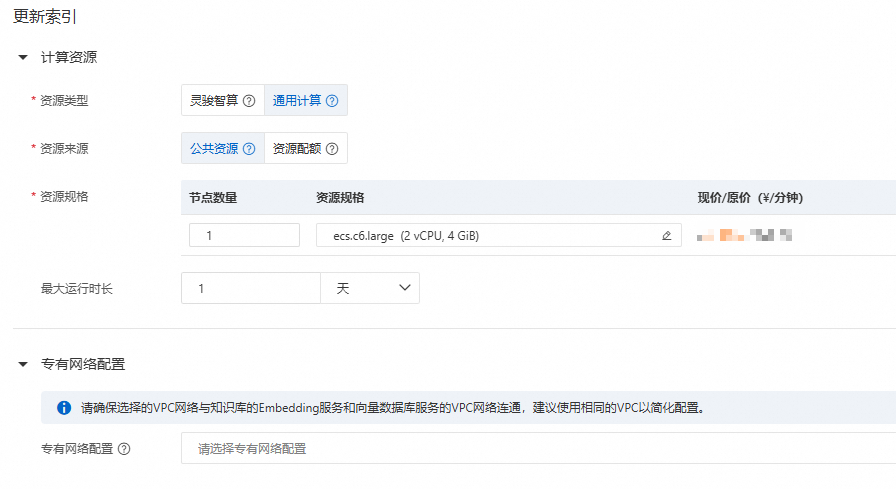Viewport: 896px width, 489px height.
Task: Select the 通用计算 resource type
Action: 306,101
